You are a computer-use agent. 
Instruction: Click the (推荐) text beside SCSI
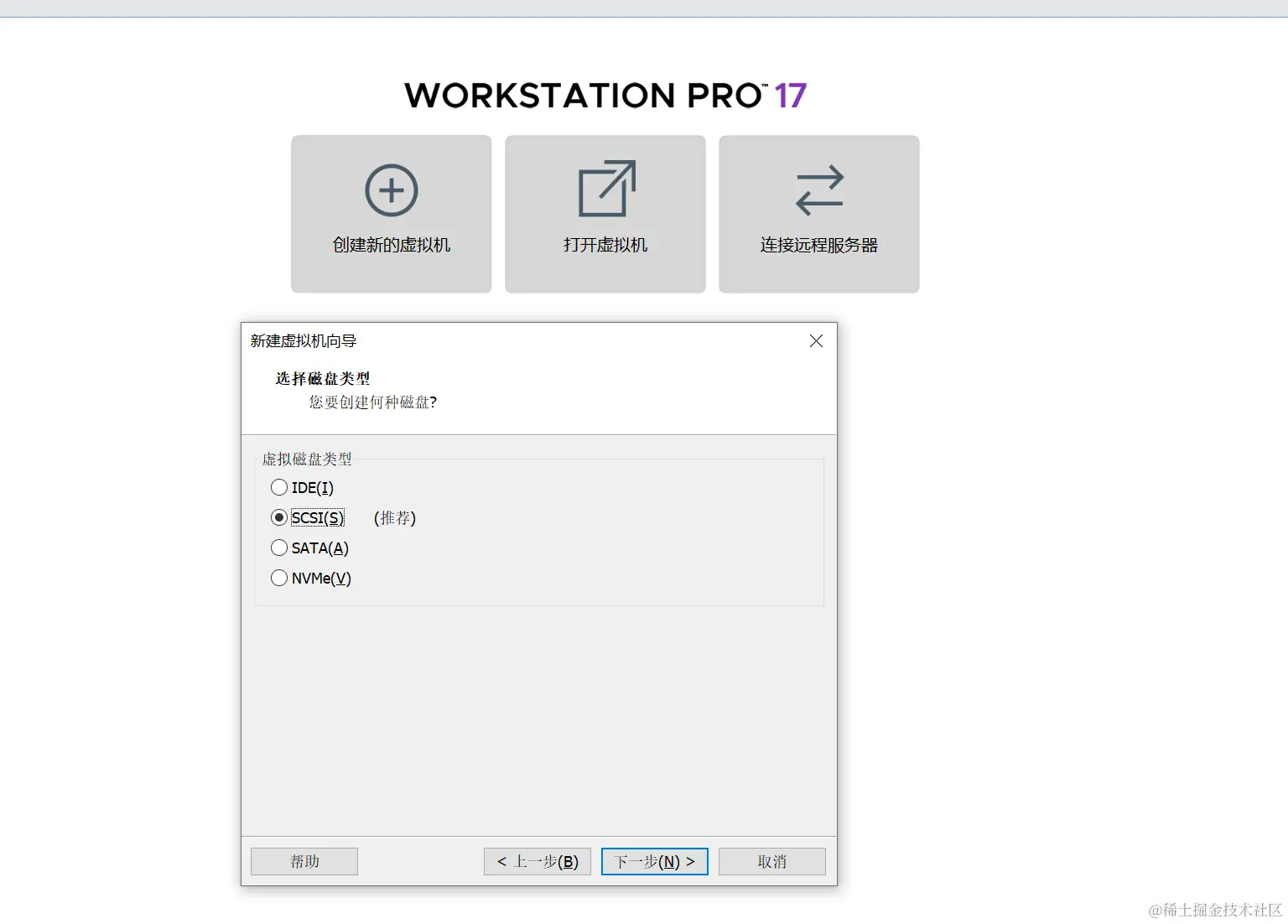pos(395,518)
